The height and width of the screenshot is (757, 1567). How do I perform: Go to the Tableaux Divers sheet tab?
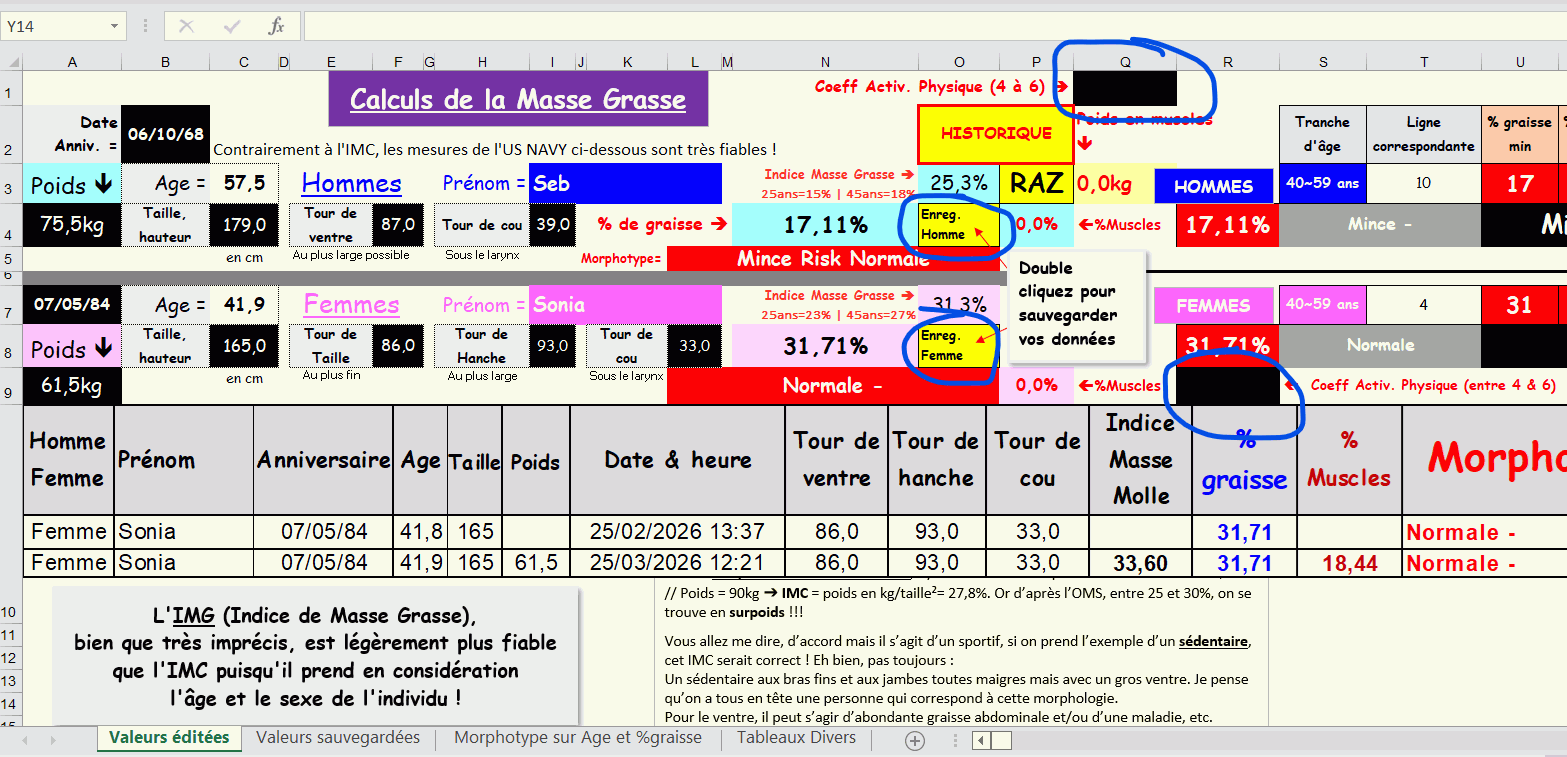tap(796, 738)
